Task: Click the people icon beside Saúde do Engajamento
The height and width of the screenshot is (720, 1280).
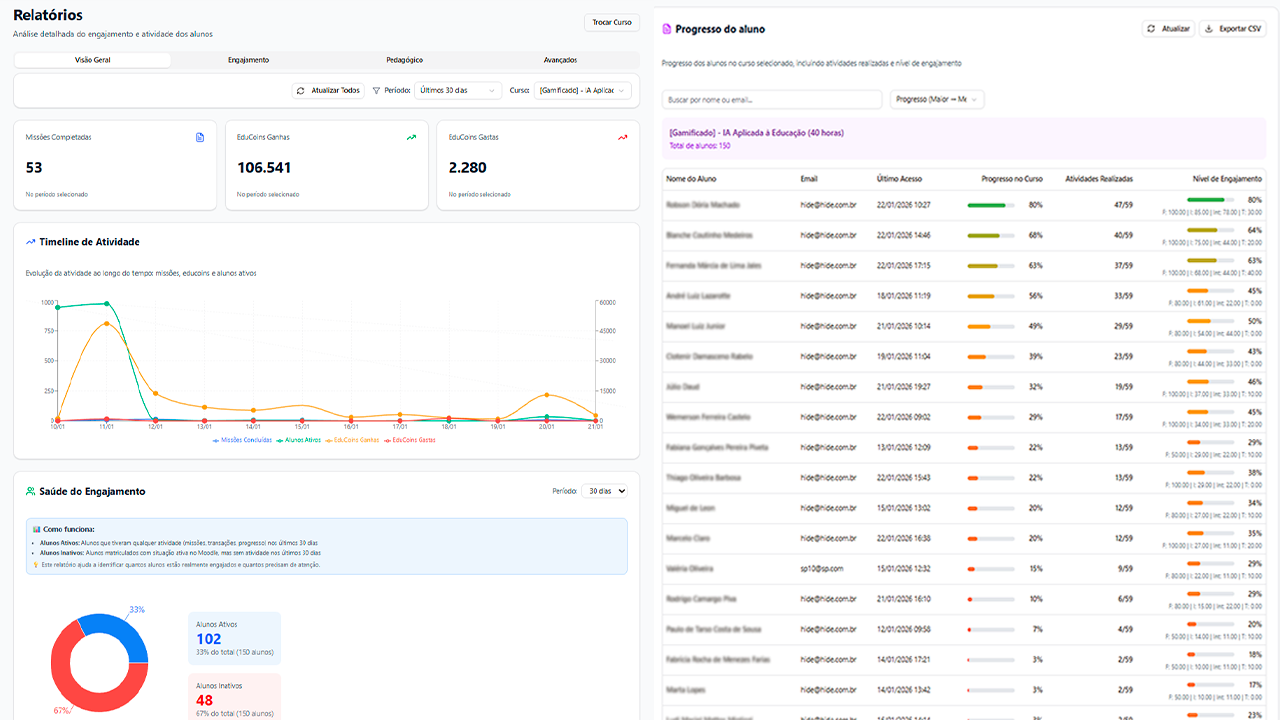Action: pos(31,491)
